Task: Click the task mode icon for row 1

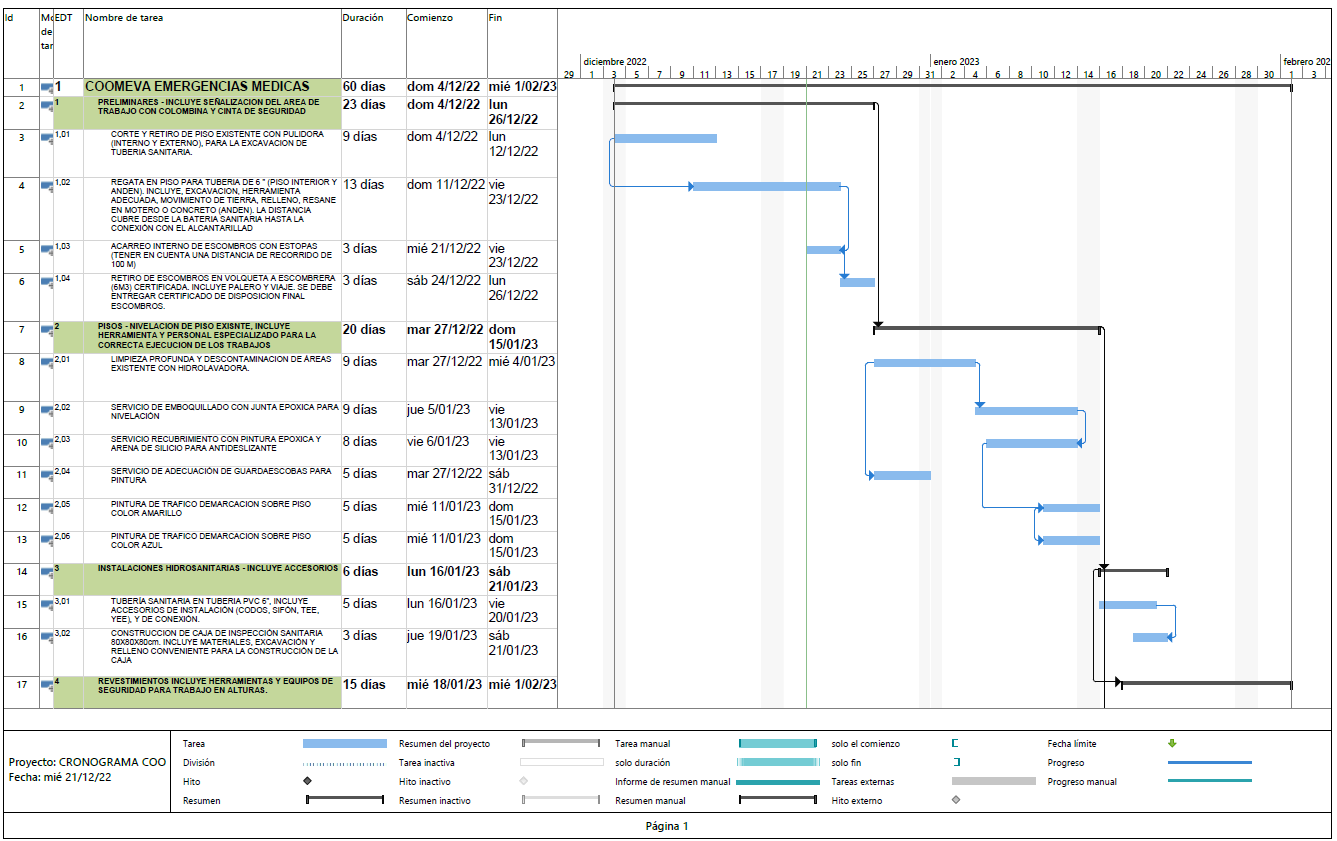Action: tap(46, 87)
